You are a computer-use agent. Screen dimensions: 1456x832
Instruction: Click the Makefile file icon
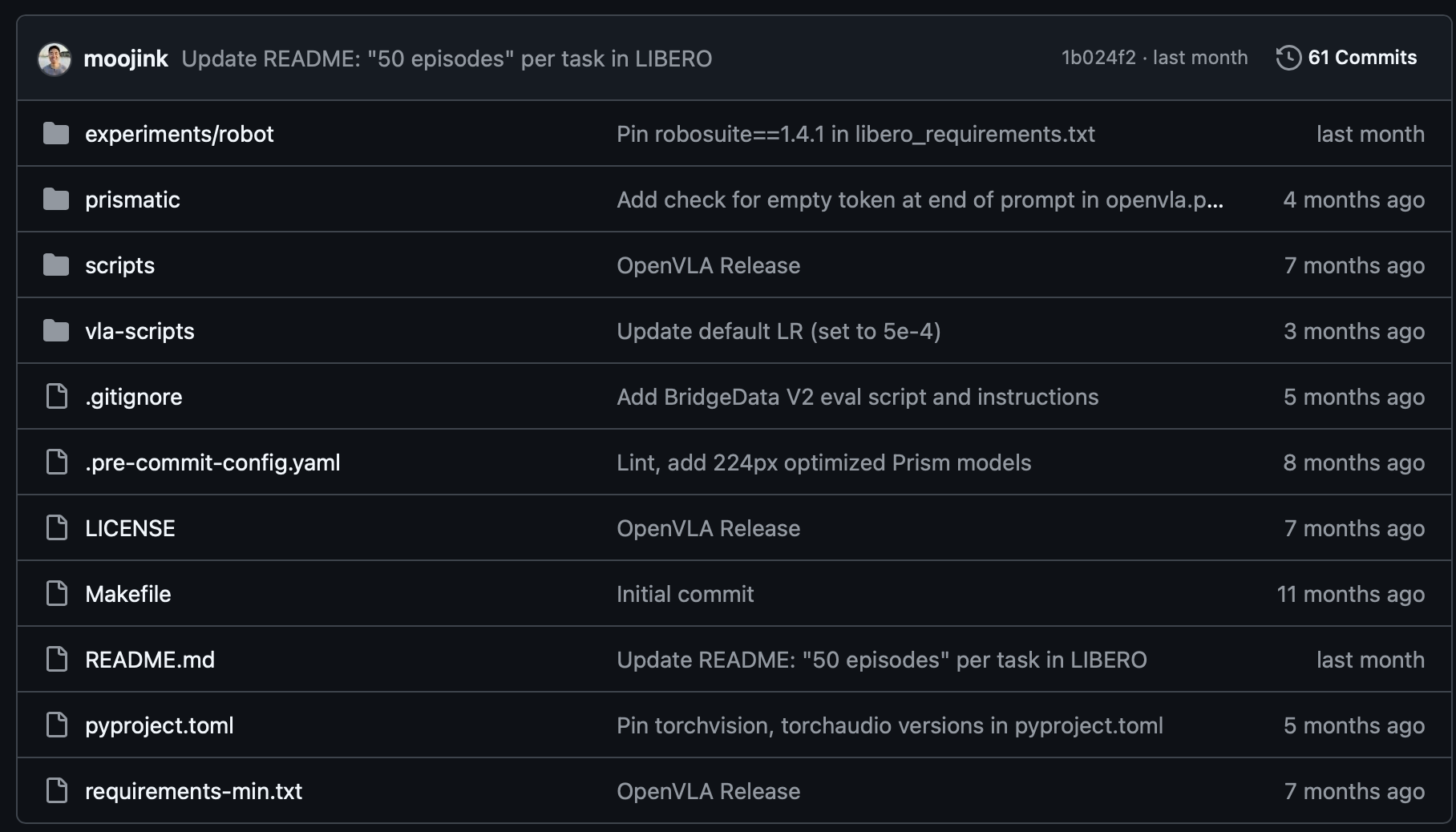tap(57, 594)
